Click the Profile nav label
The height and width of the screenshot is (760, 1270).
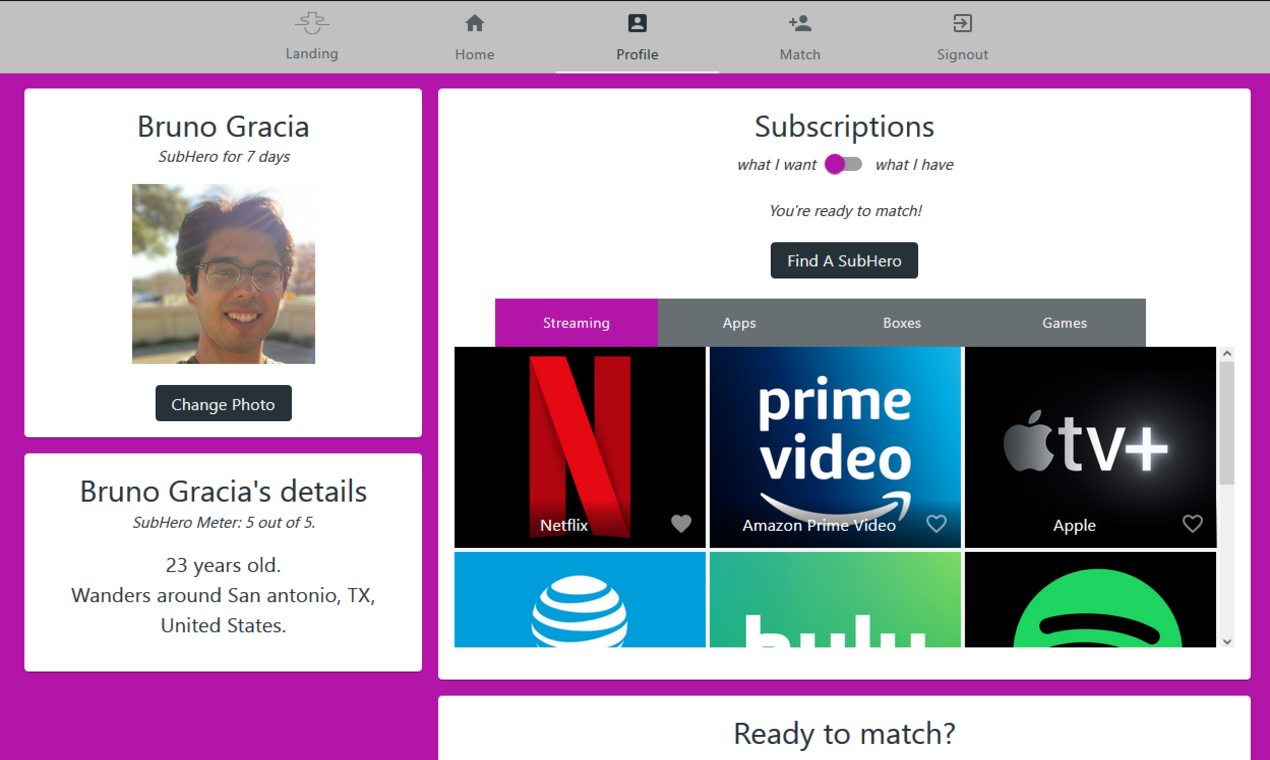coord(637,54)
